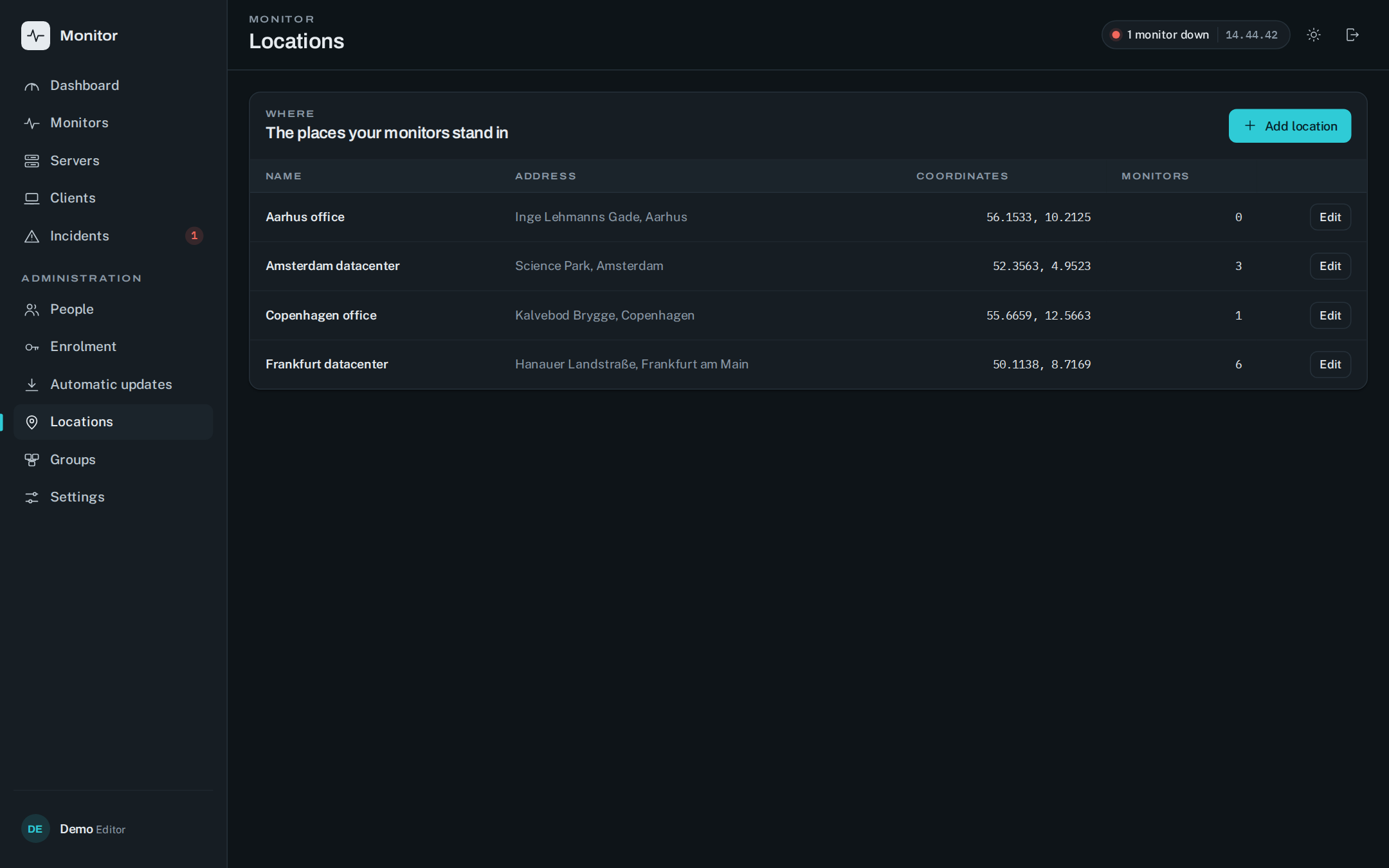Viewport: 1389px width, 868px height.
Task: Edit the Frankfurt datacenter row
Action: click(x=1330, y=365)
